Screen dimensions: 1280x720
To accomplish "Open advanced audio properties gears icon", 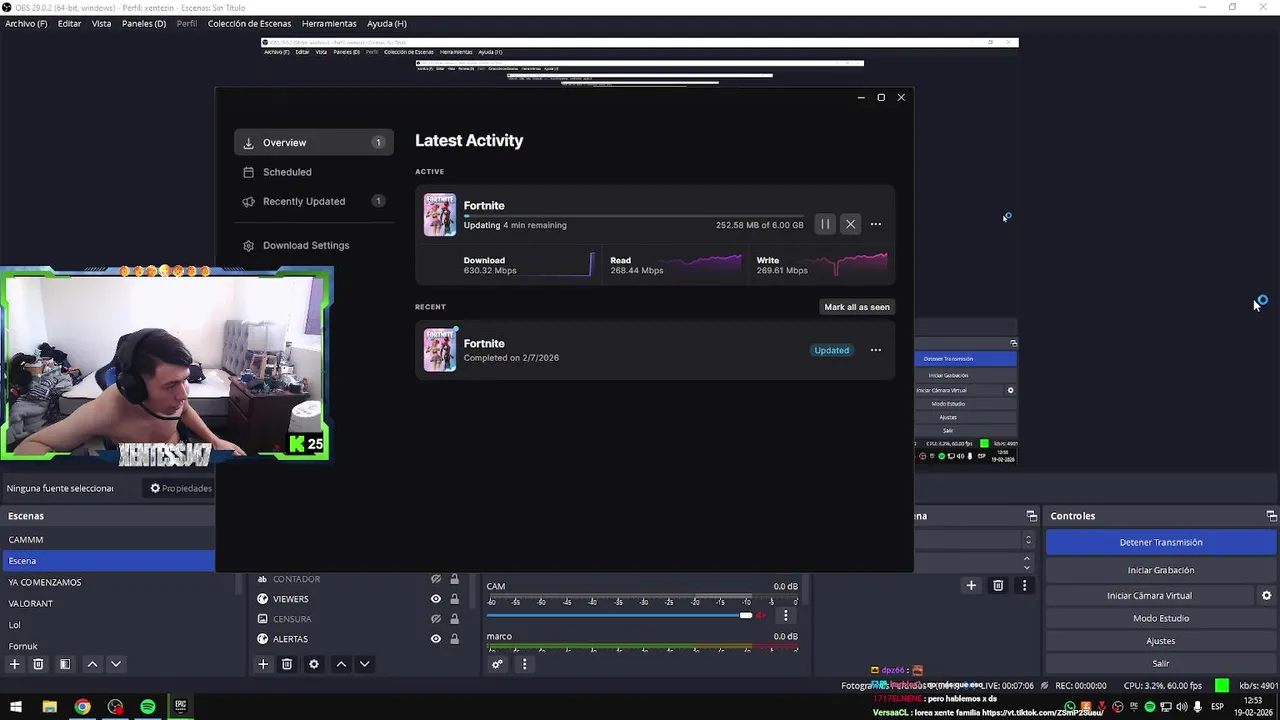I will click(x=497, y=664).
